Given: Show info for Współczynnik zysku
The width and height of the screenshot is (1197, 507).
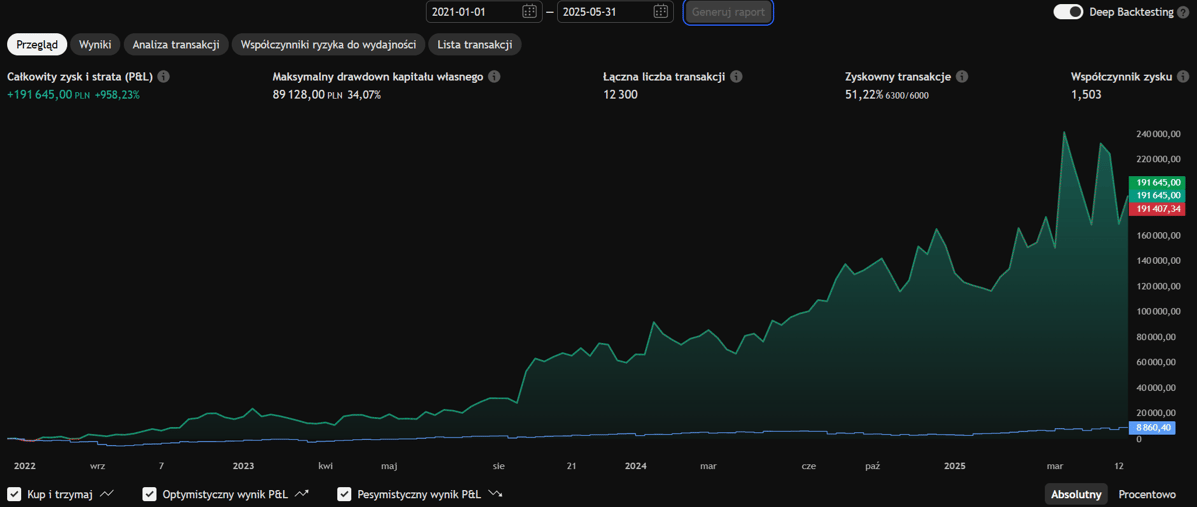Looking at the screenshot, I should pos(1182,77).
